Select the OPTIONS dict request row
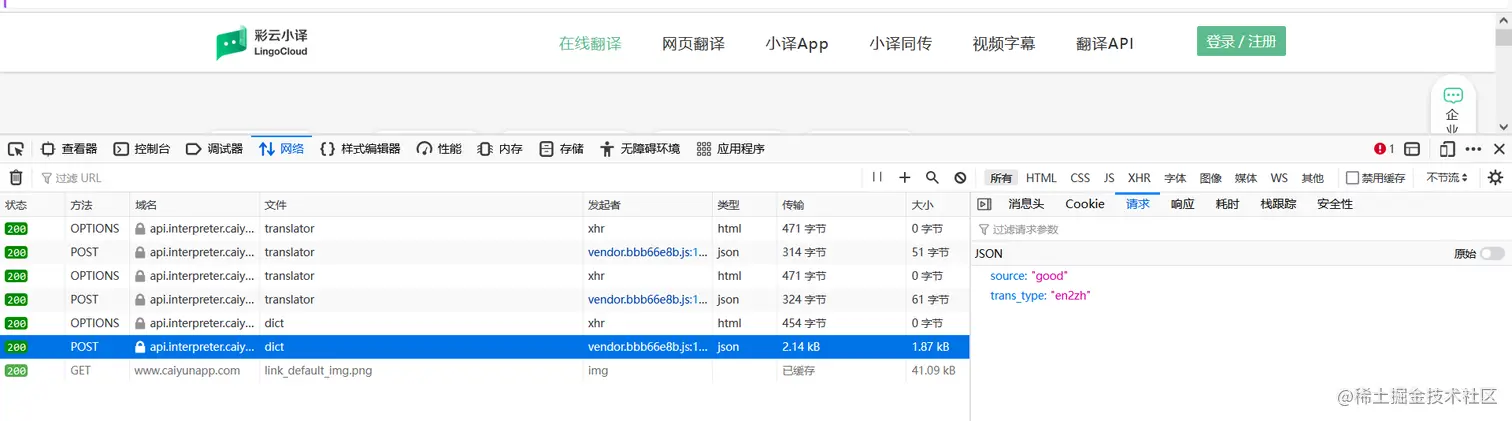Image resolution: width=1512 pixels, height=421 pixels. pyautogui.click(x=484, y=323)
